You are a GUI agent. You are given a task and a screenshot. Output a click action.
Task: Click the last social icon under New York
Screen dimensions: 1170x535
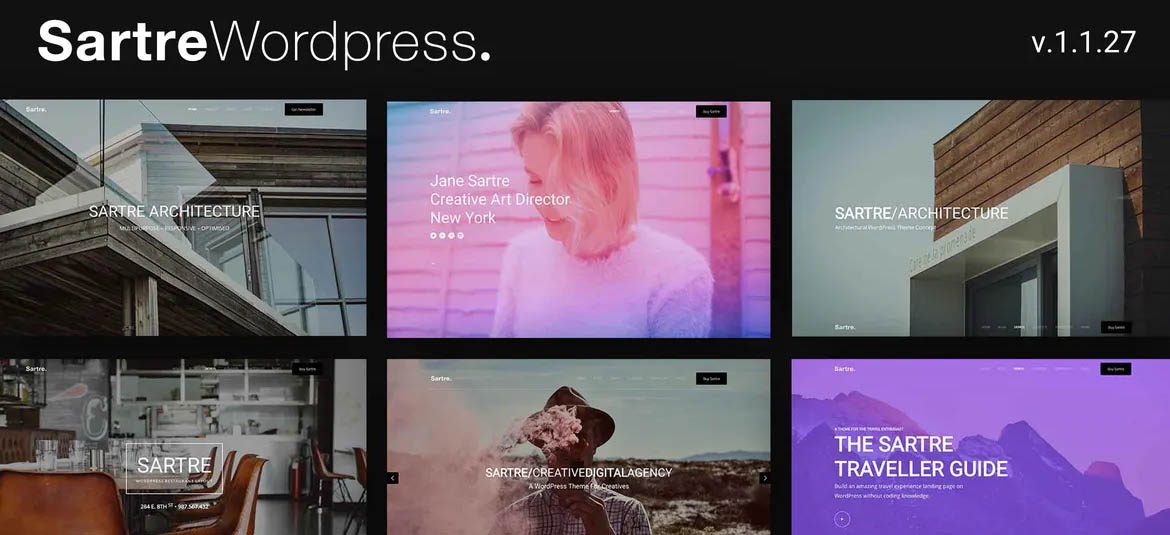[460, 236]
